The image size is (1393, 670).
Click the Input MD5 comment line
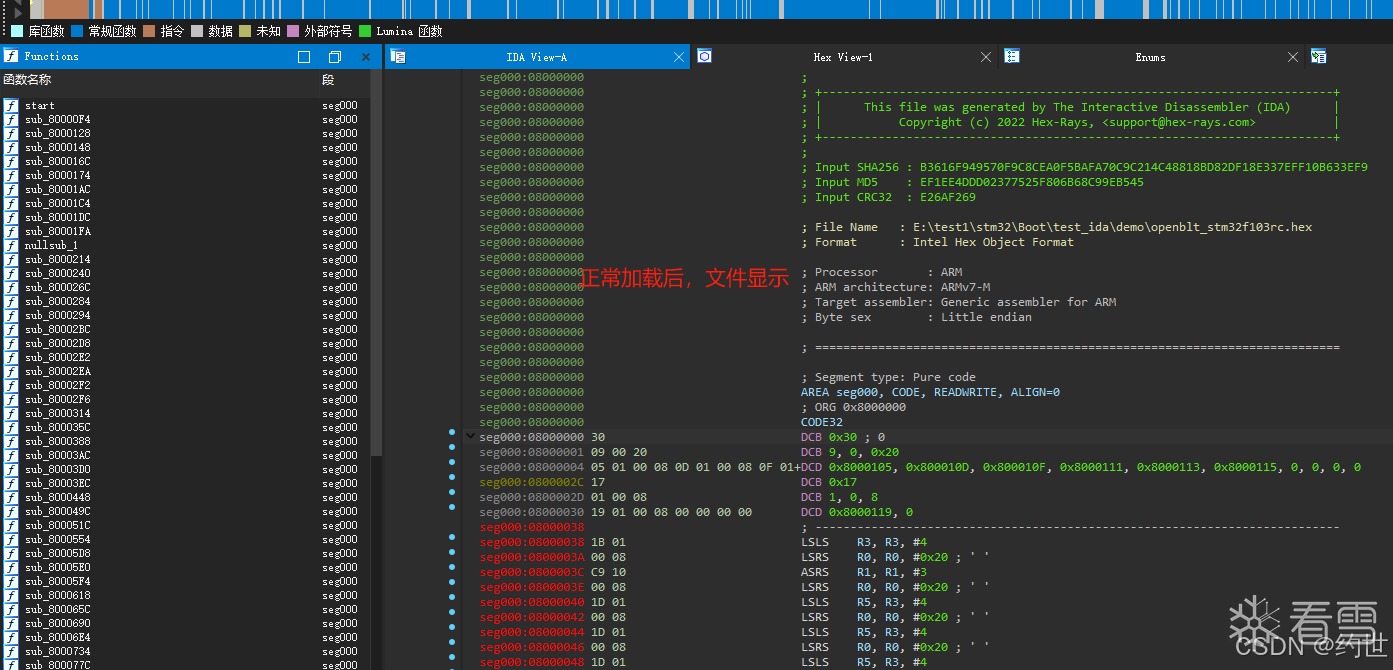972,182
